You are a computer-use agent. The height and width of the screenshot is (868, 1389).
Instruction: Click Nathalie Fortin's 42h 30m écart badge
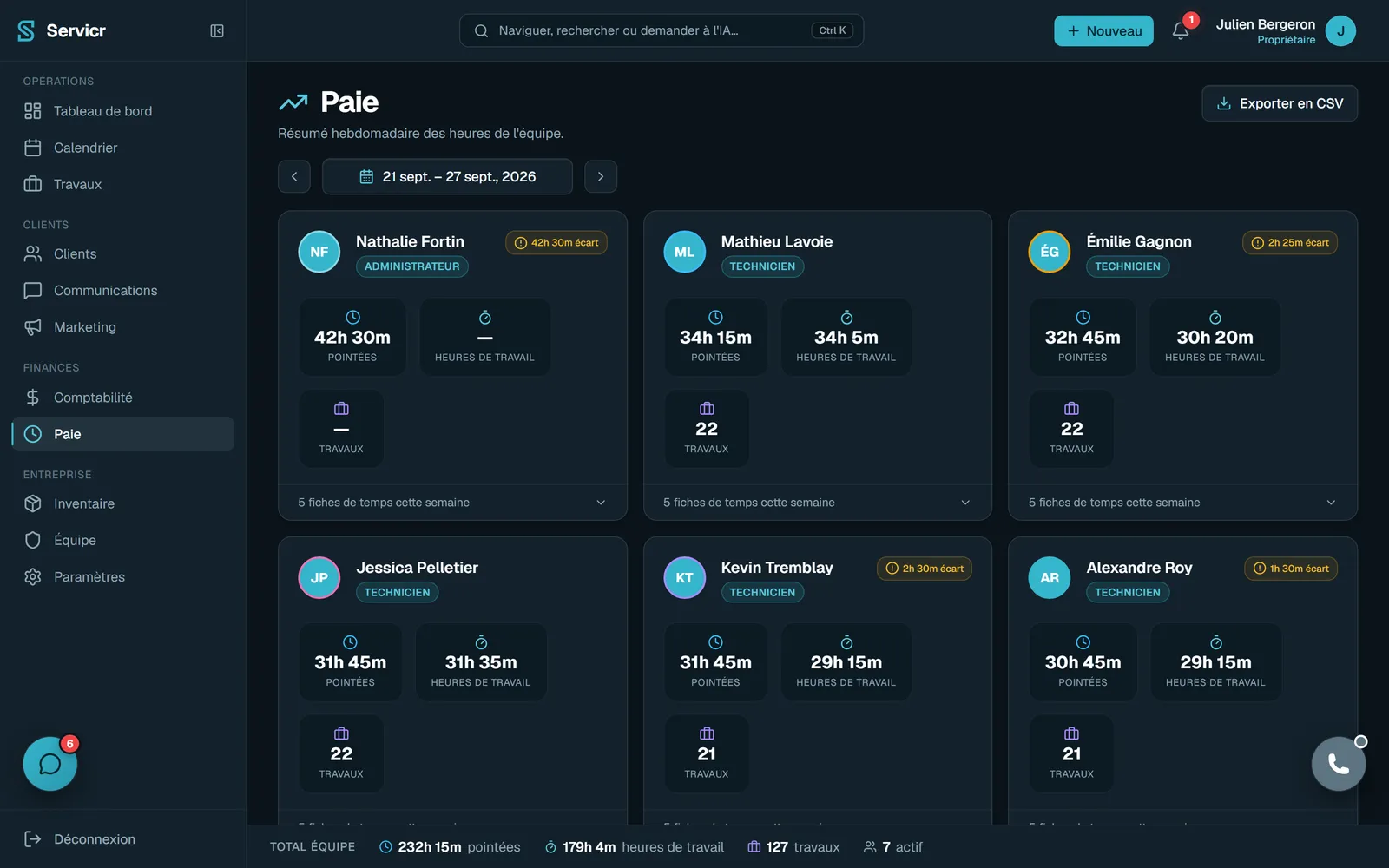pyautogui.click(x=556, y=243)
